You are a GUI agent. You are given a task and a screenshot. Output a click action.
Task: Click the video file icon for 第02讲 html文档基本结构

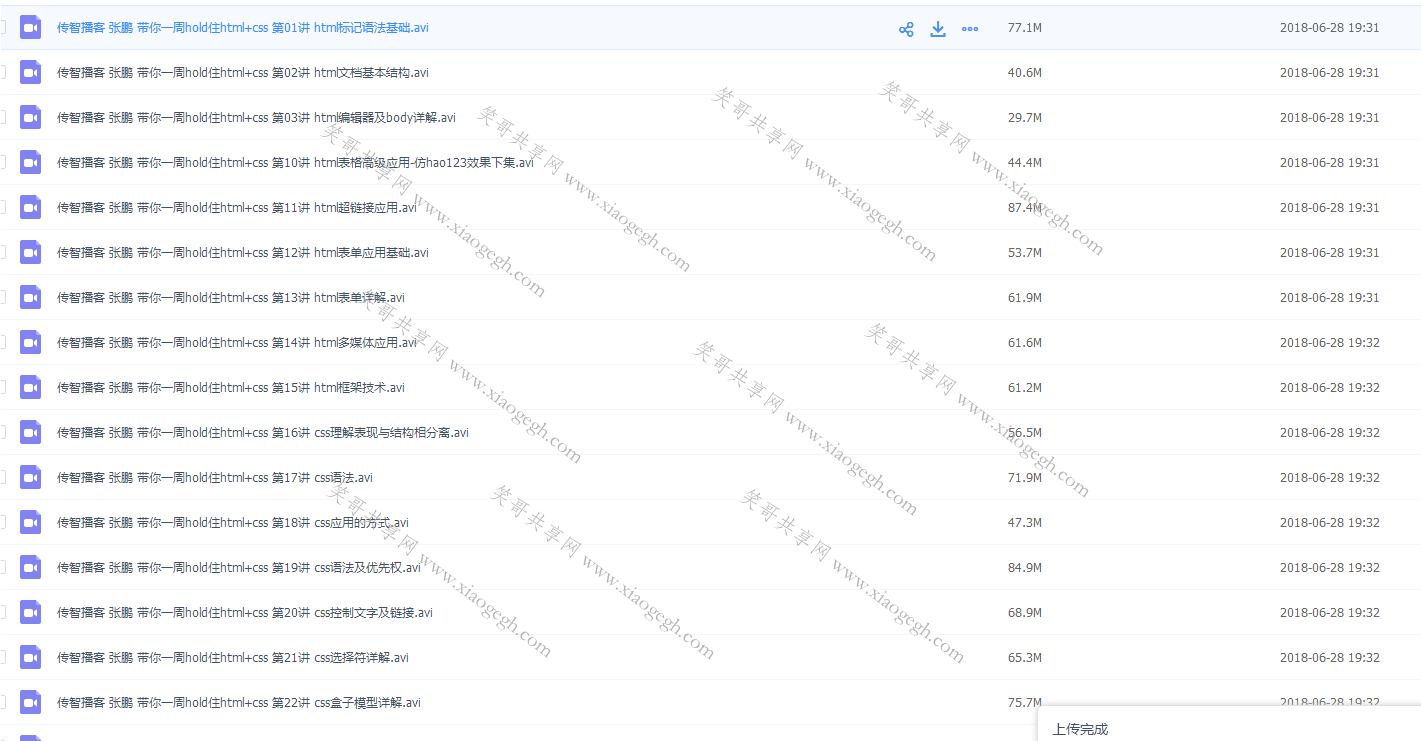[x=31, y=73]
